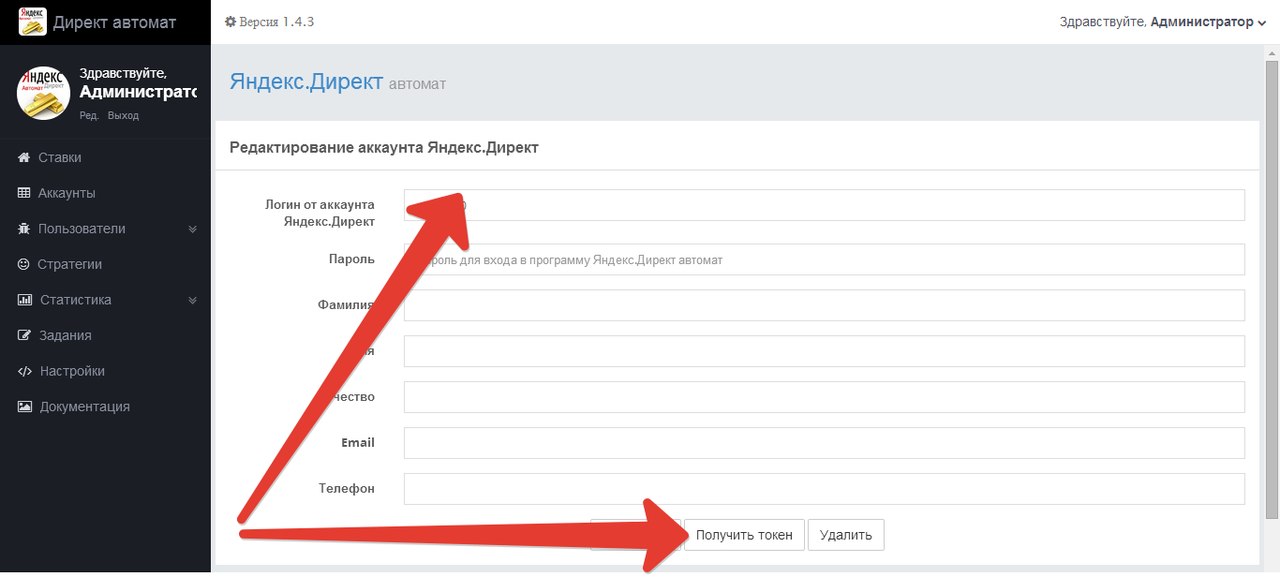Click the table icon beside Аккаунты
This screenshot has height=577, width=1280.
[25, 193]
